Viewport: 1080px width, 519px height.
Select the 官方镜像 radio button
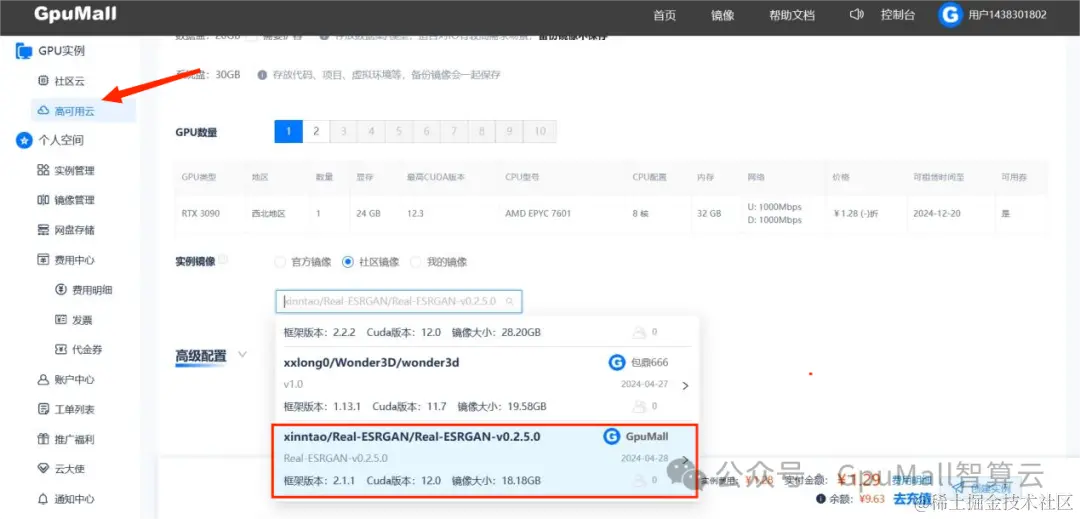(280, 262)
